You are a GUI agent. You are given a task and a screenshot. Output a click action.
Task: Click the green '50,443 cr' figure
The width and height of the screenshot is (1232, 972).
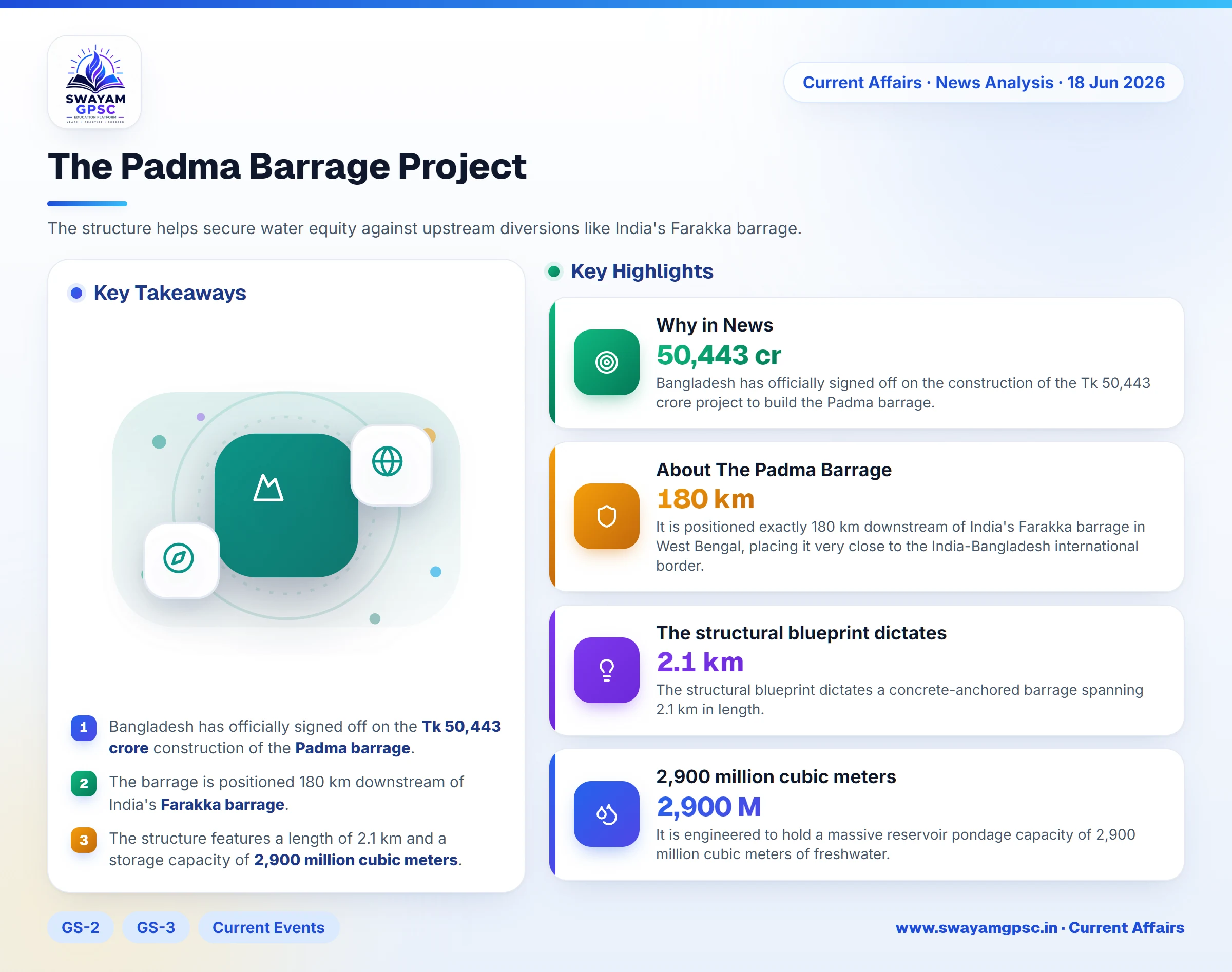(x=719, y=355)
